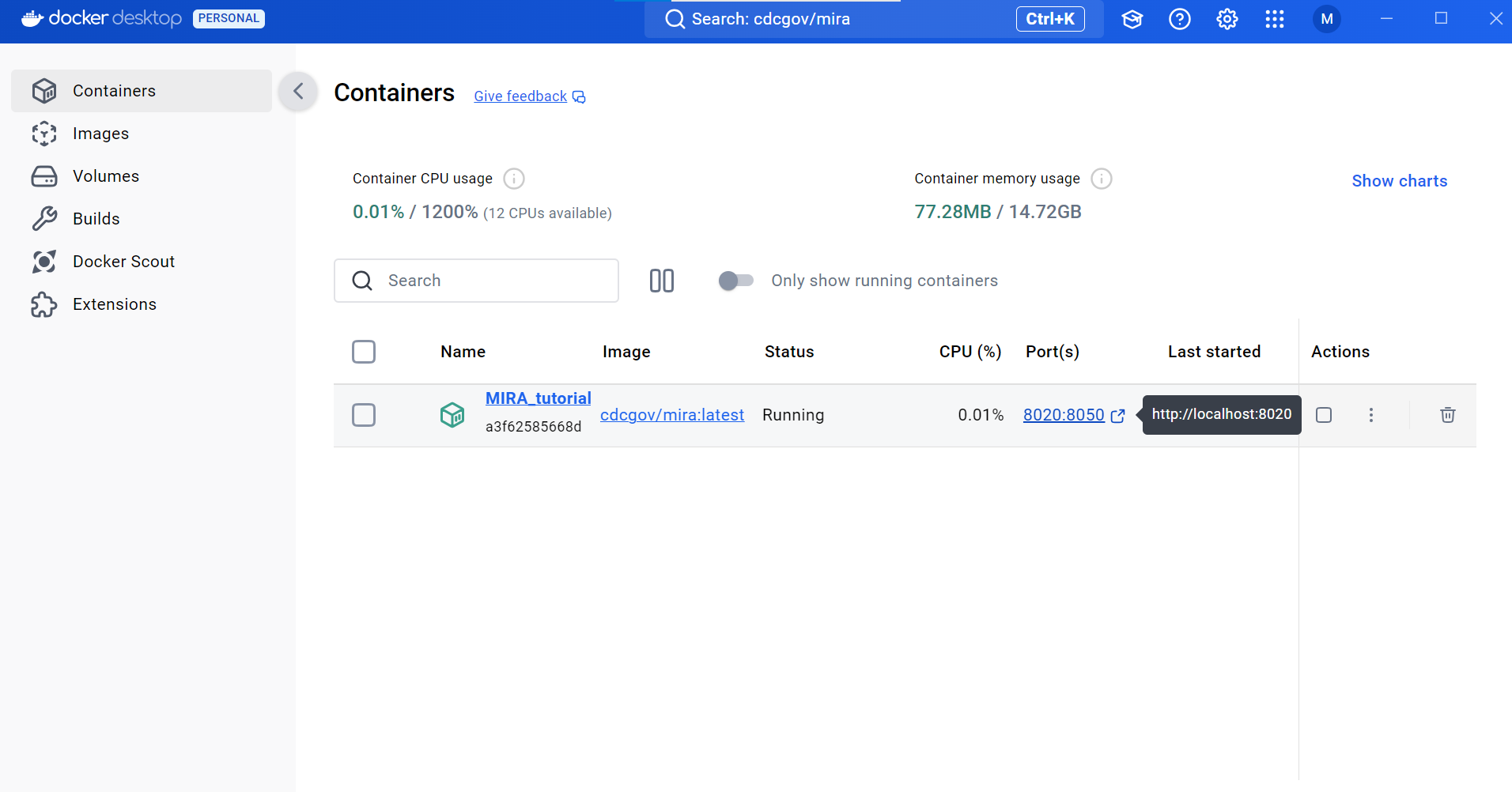Minimize the Docker Desktop window
Viewport: 1512px width, 792px height.
point(1386,18)
